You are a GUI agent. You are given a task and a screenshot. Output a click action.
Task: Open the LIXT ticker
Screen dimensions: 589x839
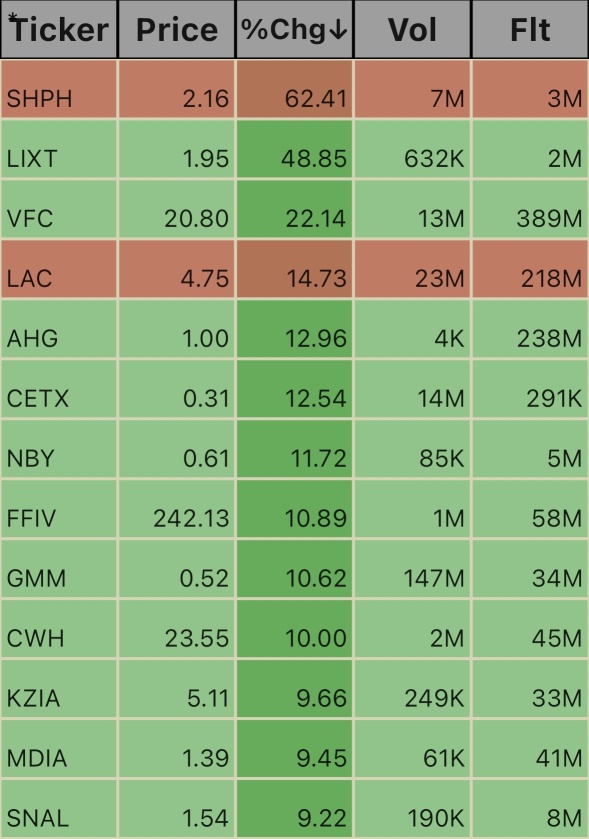click(x=32, y=159)
